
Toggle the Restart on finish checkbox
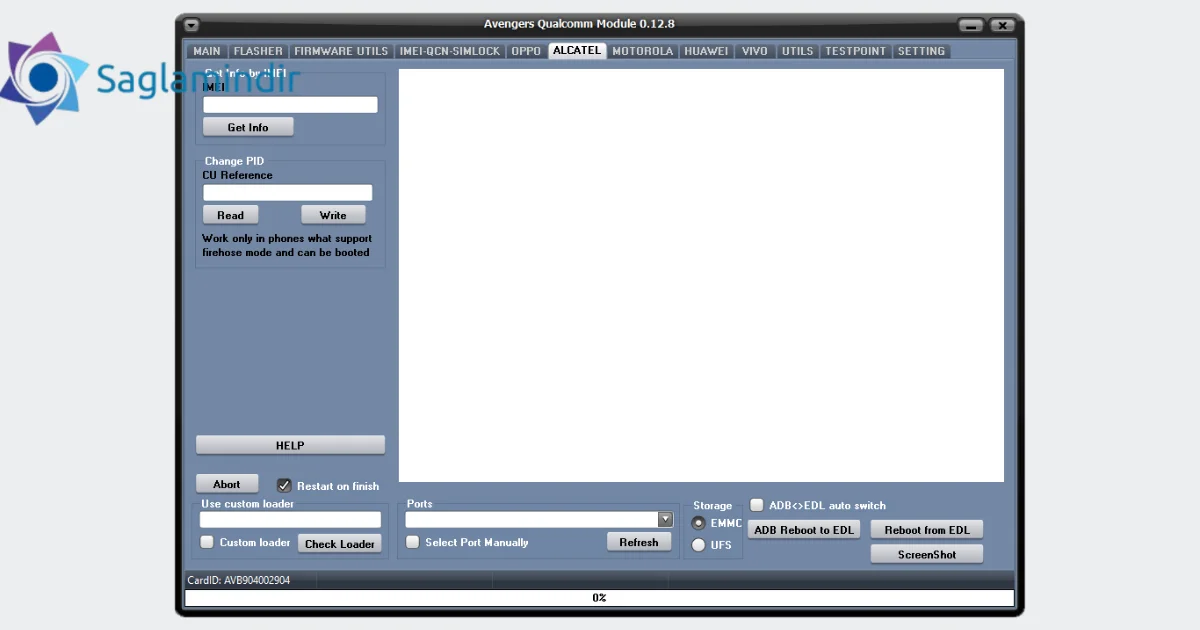point(284,485)
